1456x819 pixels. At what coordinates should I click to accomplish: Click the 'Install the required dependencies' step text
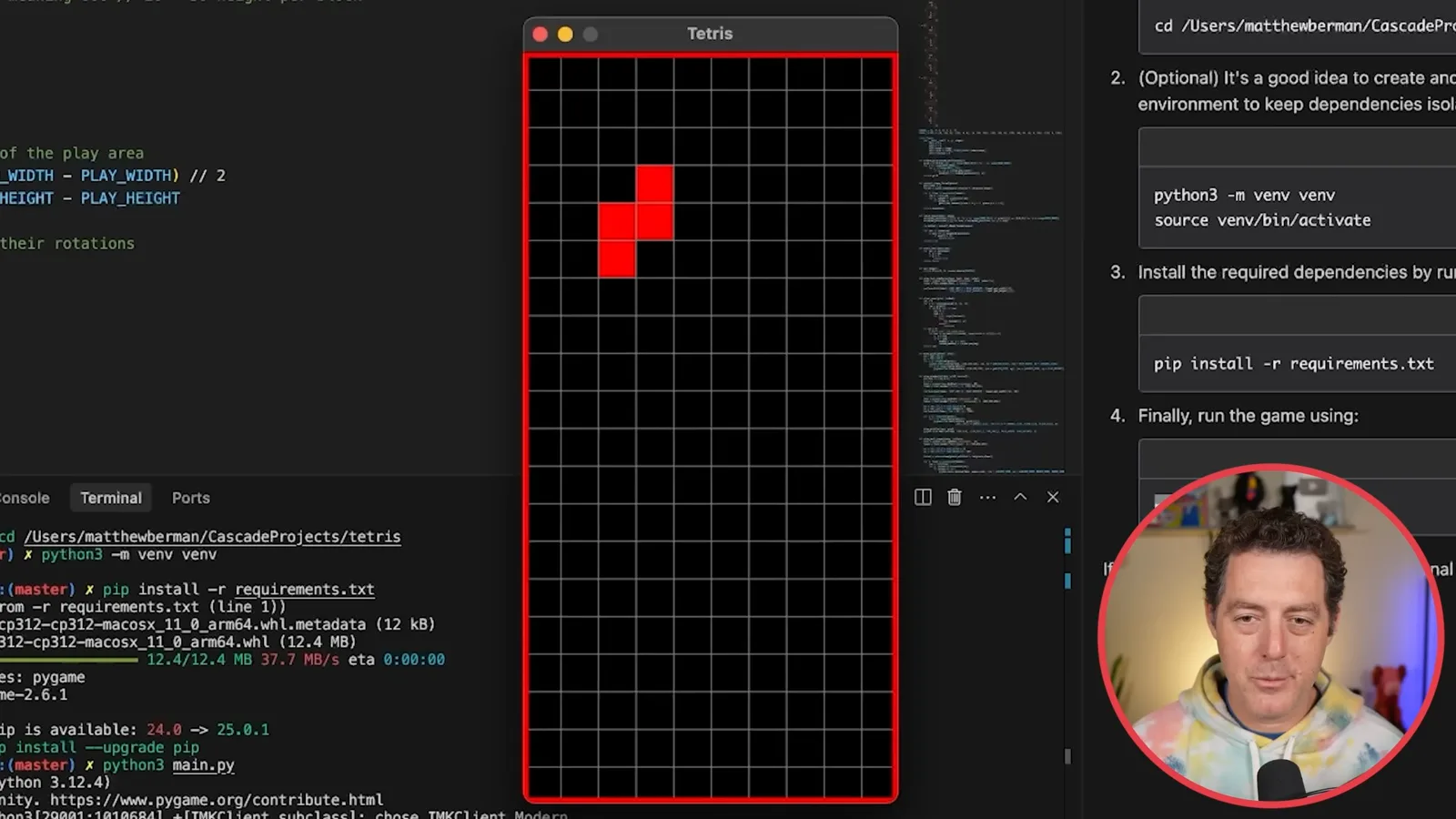[1296, 272]
